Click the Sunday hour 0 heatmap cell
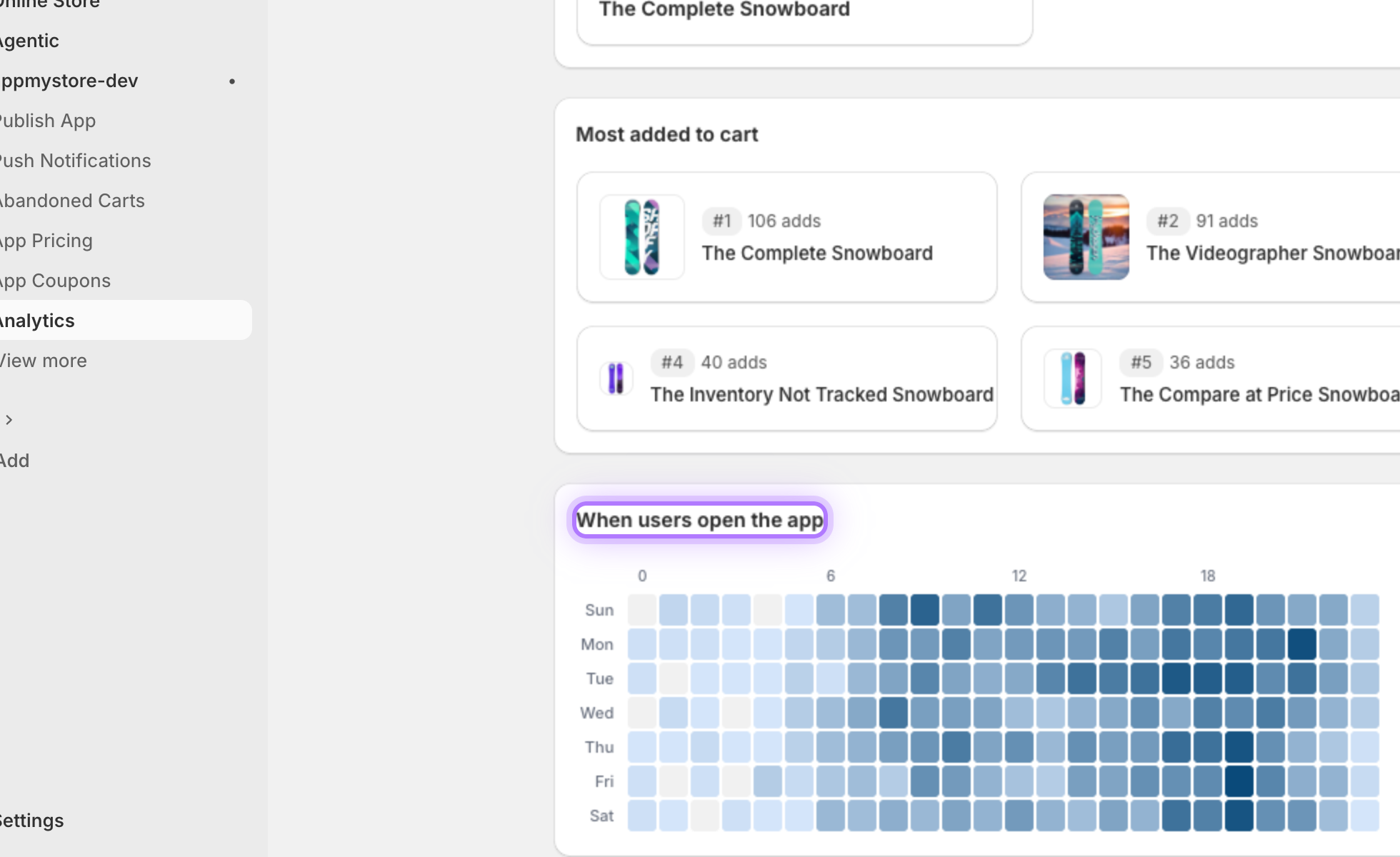Image resolution: width=1400 pixels, height=857 pixels. [x=642, y=610]
